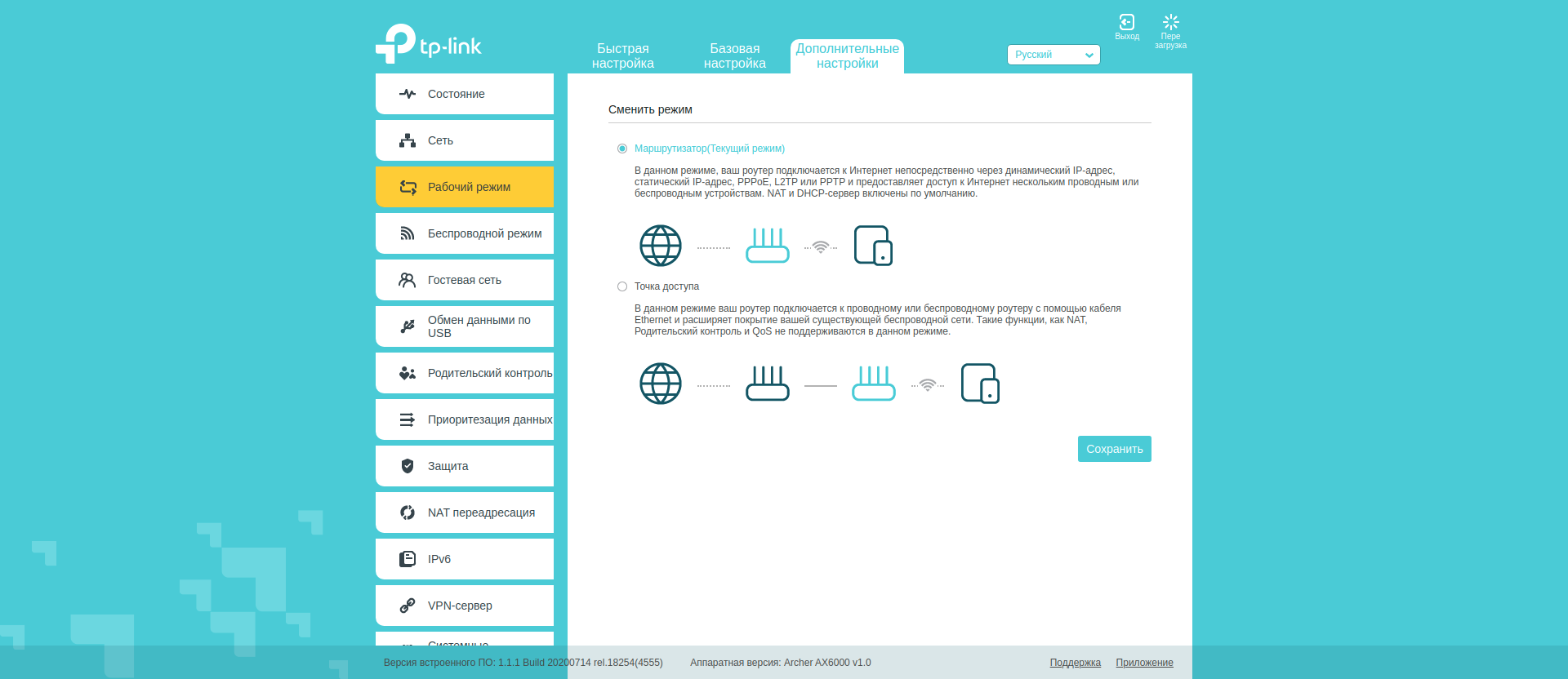Click the VPN-сервер link icon

[408, 606]
